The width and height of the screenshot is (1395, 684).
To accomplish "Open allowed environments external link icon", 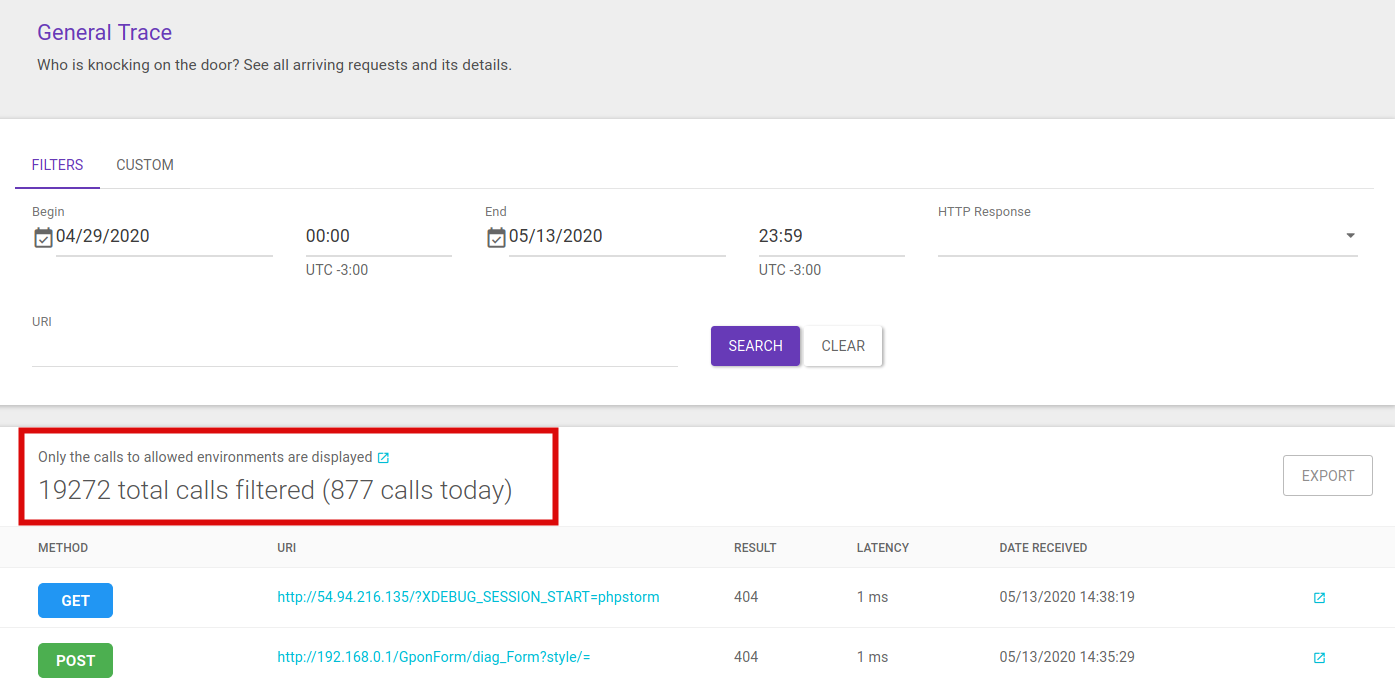I will (384, 458).
